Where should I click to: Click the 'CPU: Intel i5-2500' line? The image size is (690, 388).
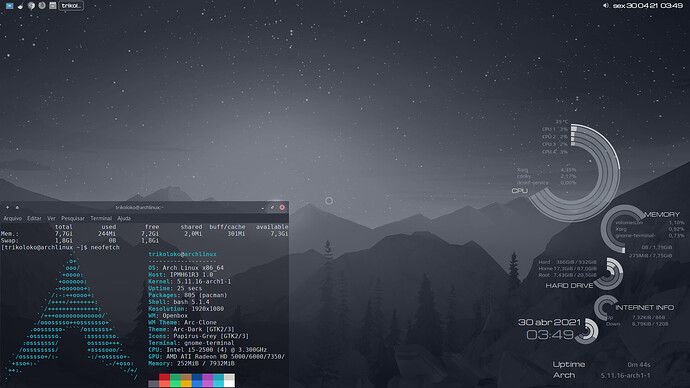point(208,350)
